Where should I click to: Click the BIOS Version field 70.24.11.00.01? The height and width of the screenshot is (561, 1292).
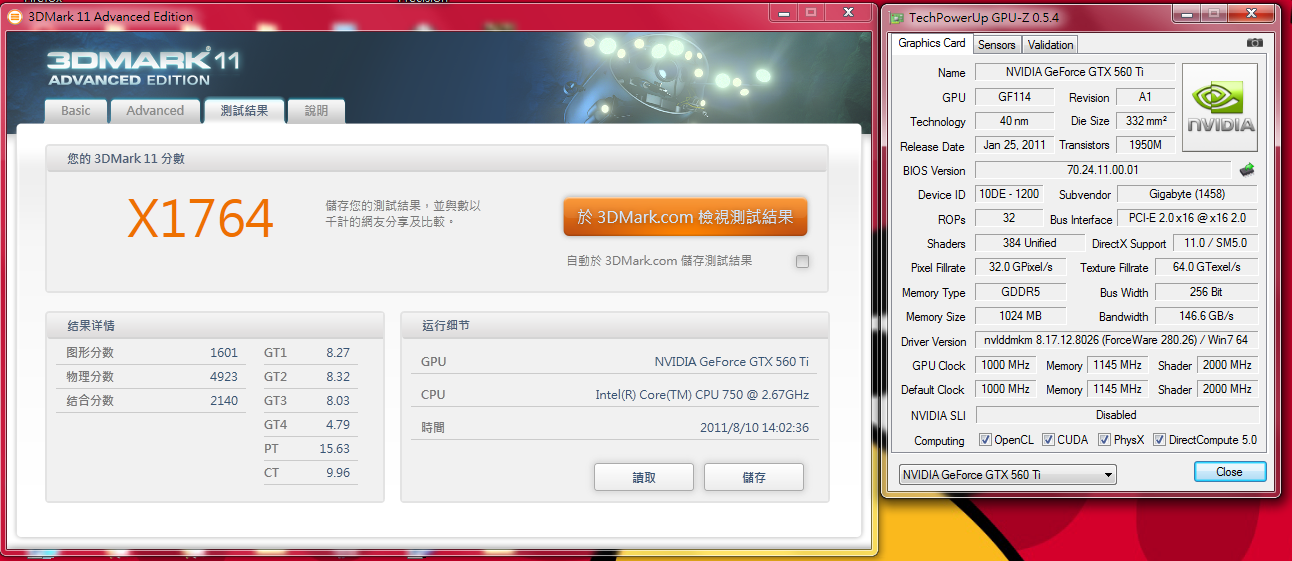(1103, 170)
